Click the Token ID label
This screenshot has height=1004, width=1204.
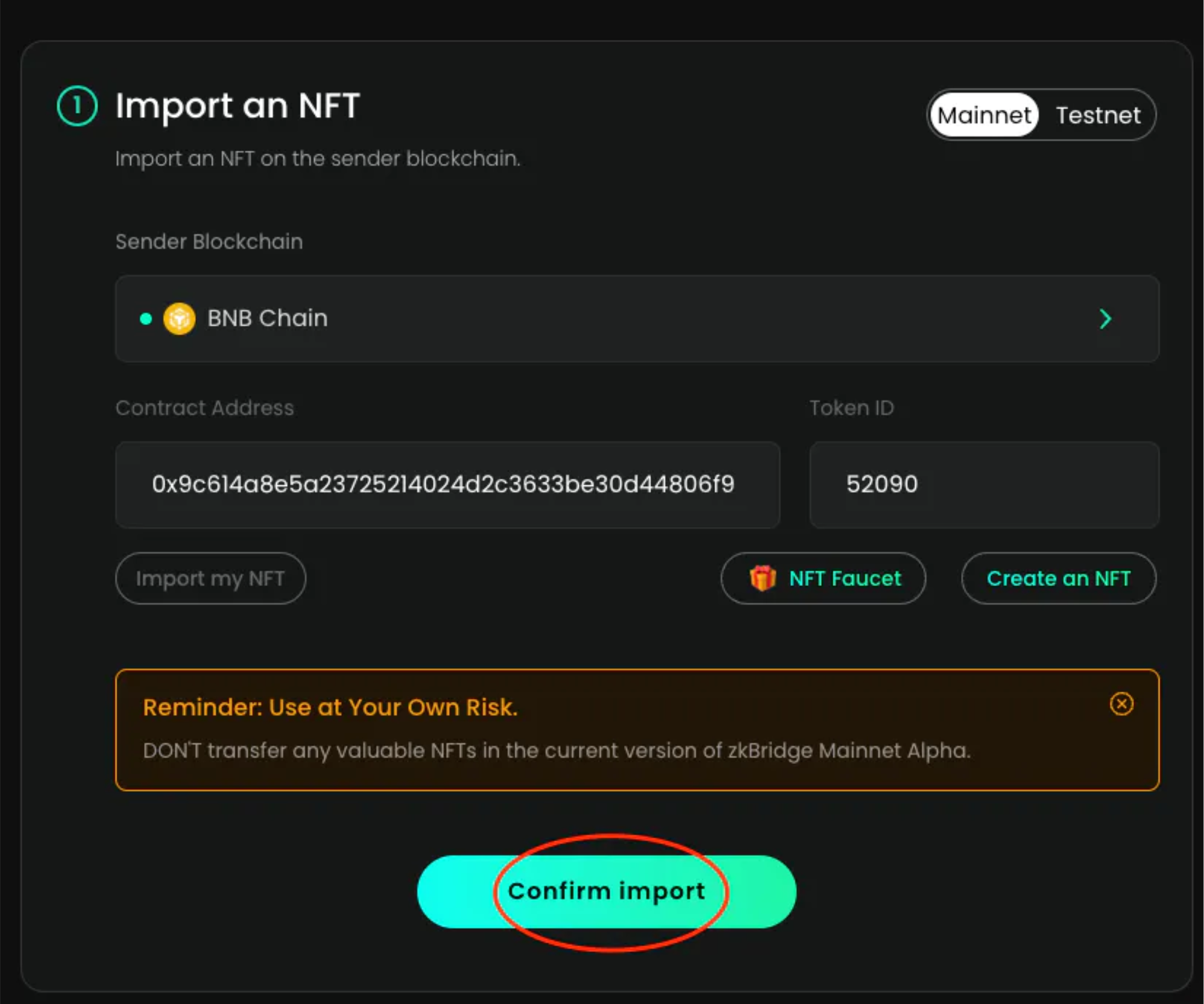click(x=851, y=408)
